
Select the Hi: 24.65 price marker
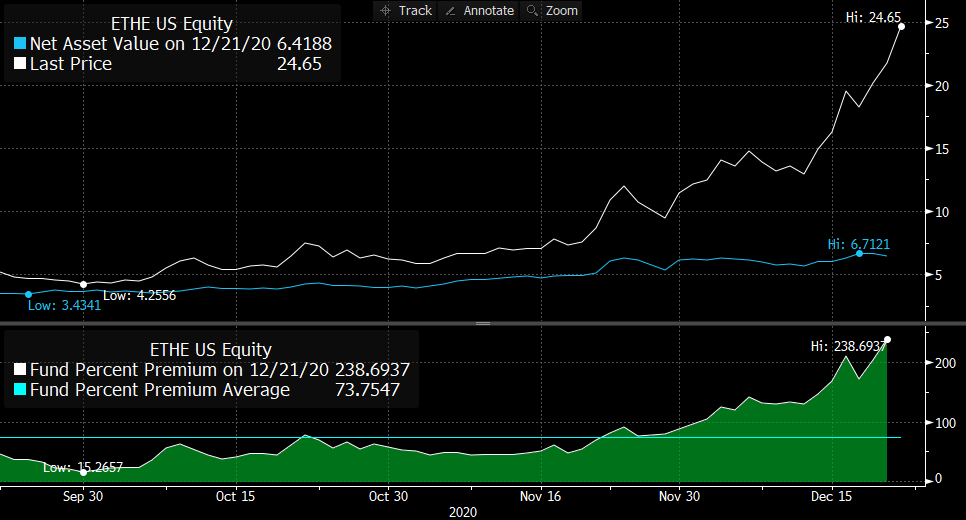click(901, 26)
